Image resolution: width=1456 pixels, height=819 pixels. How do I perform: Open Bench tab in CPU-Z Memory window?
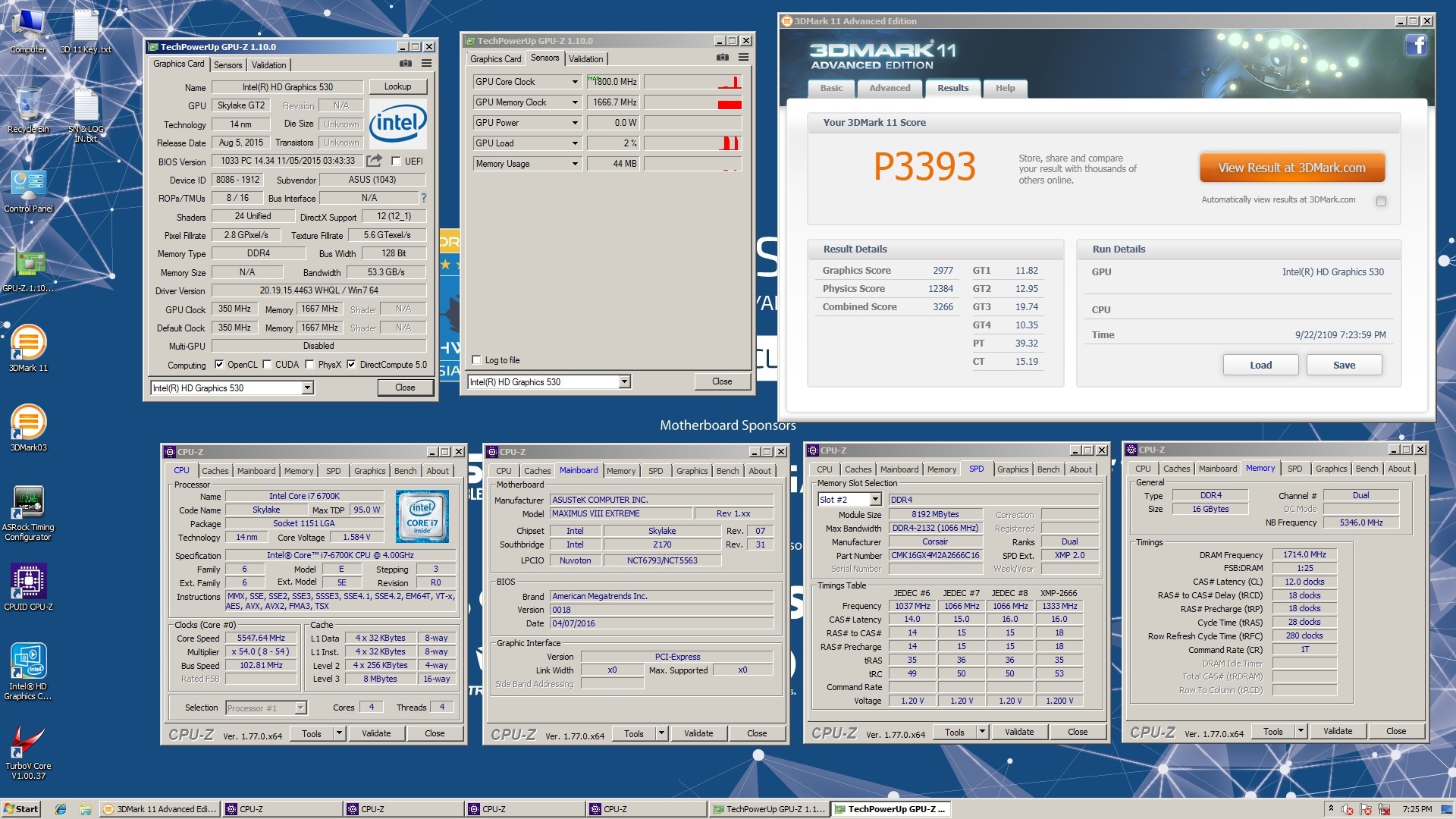tap(1367, 469)
